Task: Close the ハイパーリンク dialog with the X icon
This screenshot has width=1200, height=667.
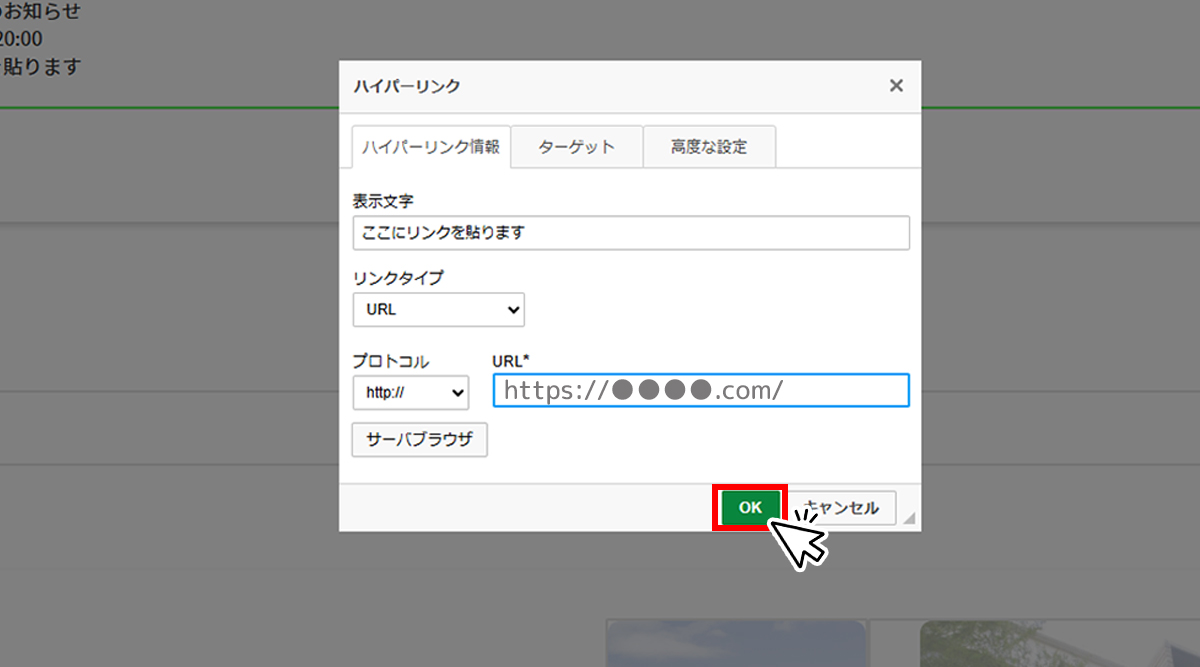Action: coord(896,86)
